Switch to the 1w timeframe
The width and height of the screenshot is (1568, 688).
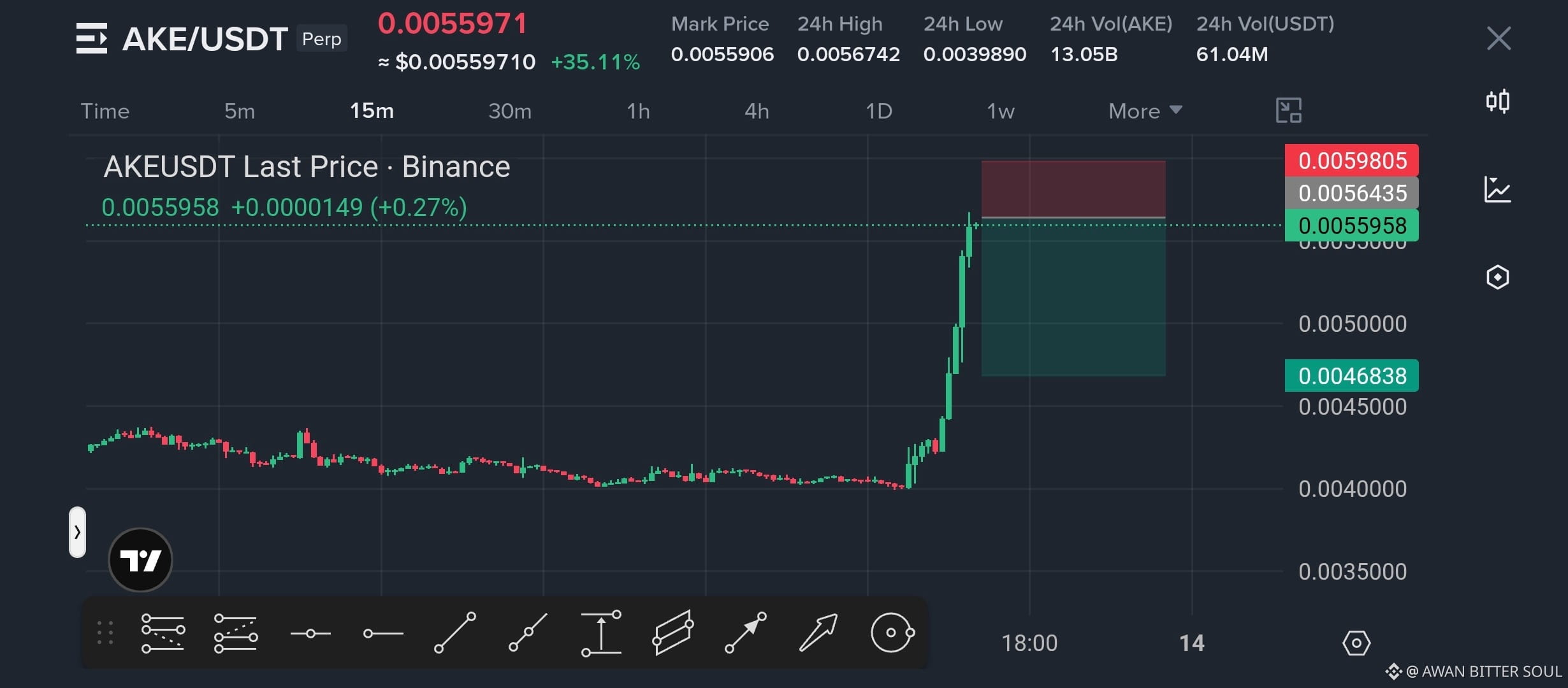pyautogui.click(x=1001, y=111)
